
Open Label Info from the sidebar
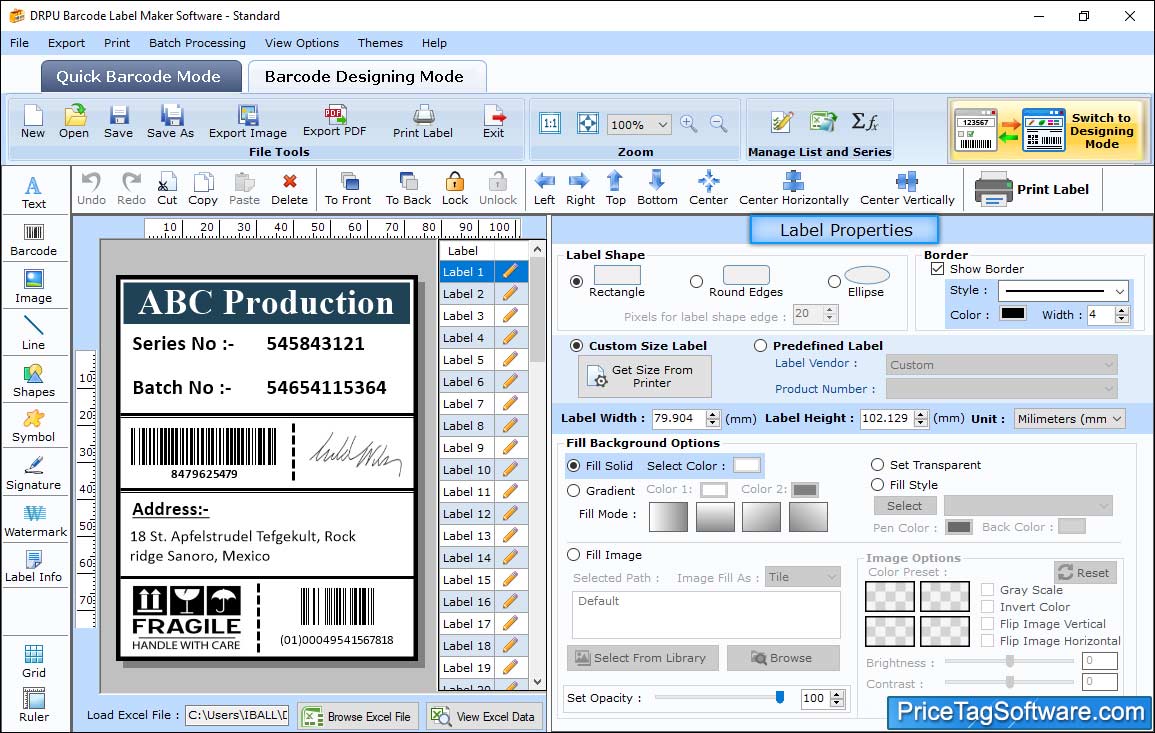coord(34,566)
